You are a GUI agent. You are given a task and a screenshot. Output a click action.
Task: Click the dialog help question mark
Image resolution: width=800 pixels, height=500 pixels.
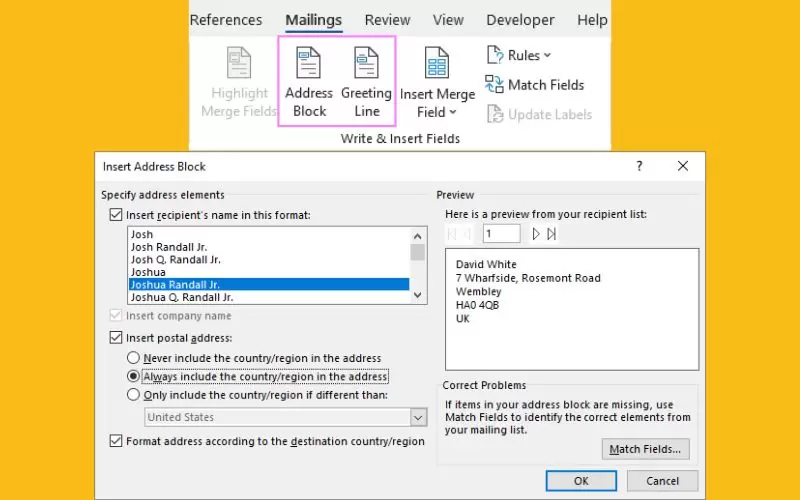pyautogui.click(x=639, y=166)
